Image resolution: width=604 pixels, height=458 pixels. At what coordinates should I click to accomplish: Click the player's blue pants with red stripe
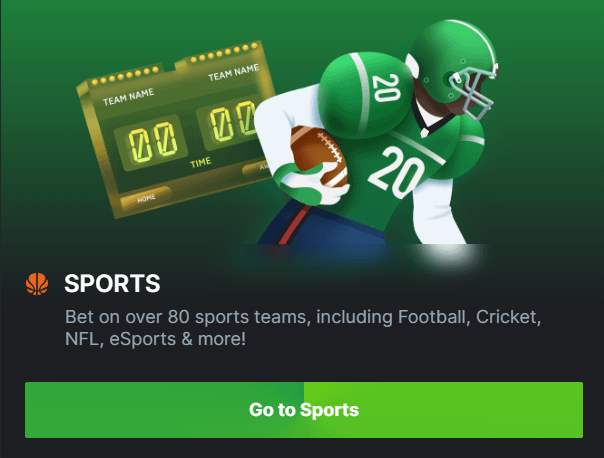coord(320,223)
